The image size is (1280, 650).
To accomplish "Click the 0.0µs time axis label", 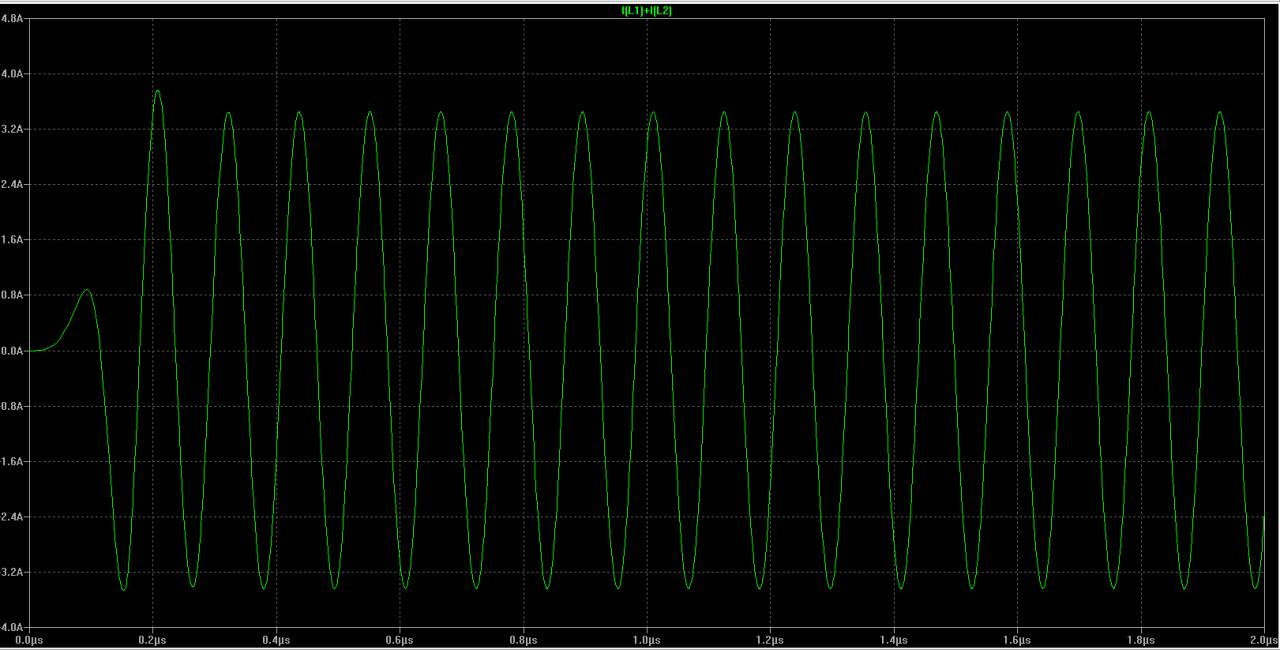I will [x=29, y=639].
